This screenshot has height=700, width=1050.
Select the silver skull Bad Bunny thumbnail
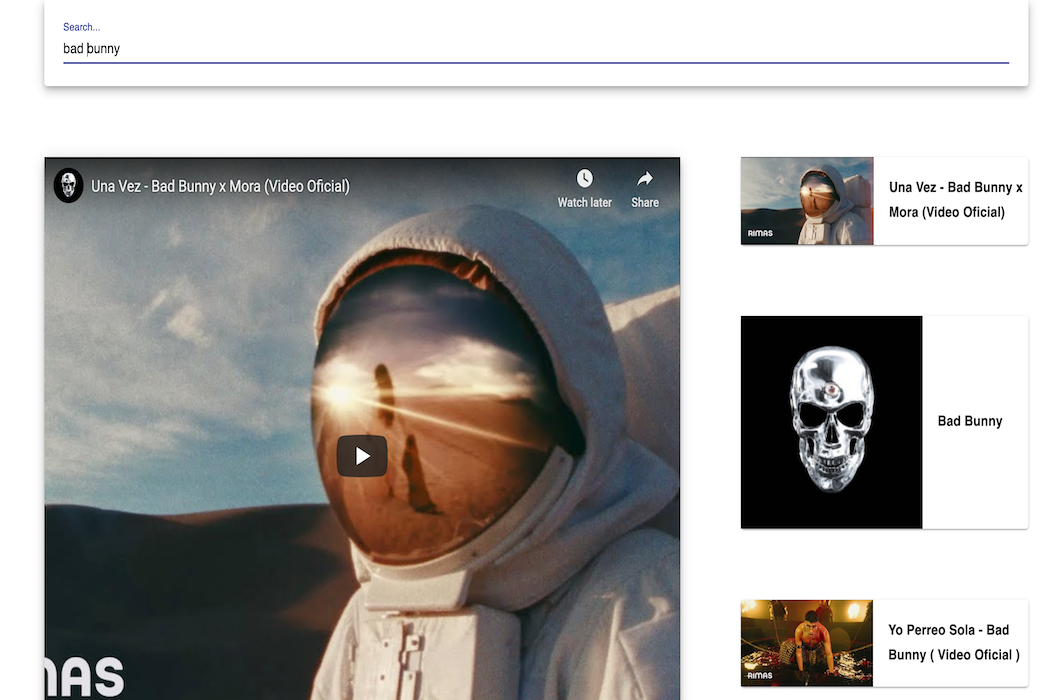(x=831, y=421)
